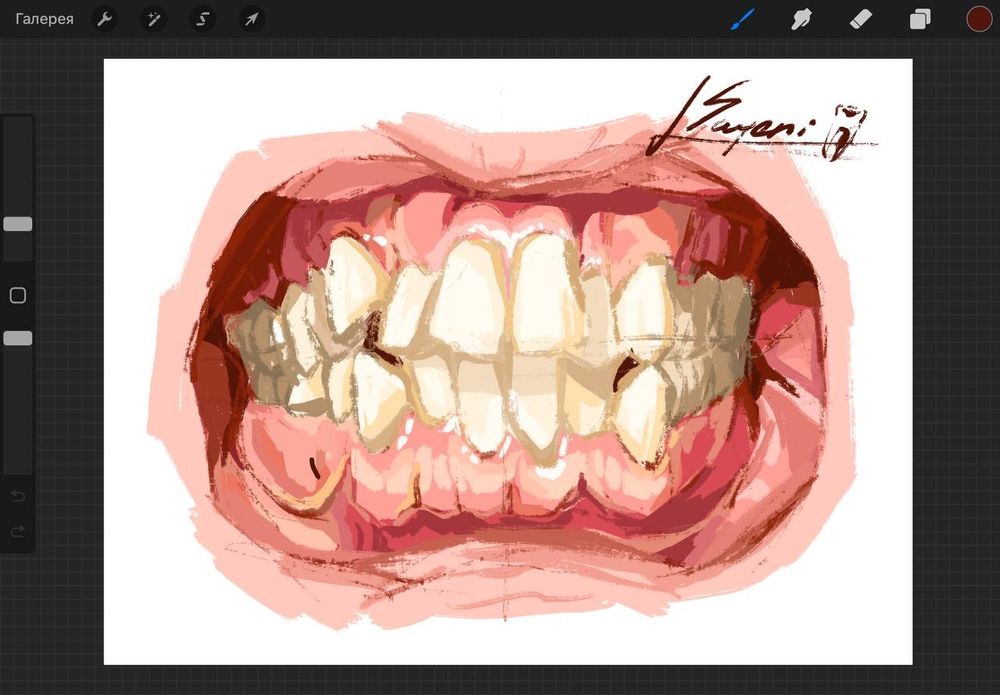
Task: Open the active color swatch picker
Action: tap(979, 19)
